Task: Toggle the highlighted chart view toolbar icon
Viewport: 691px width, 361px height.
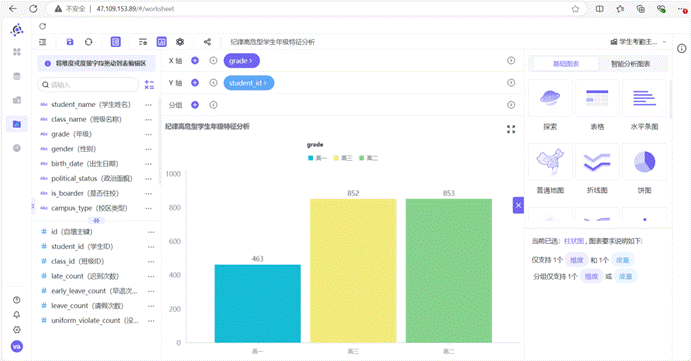Action: click(162, 42)
